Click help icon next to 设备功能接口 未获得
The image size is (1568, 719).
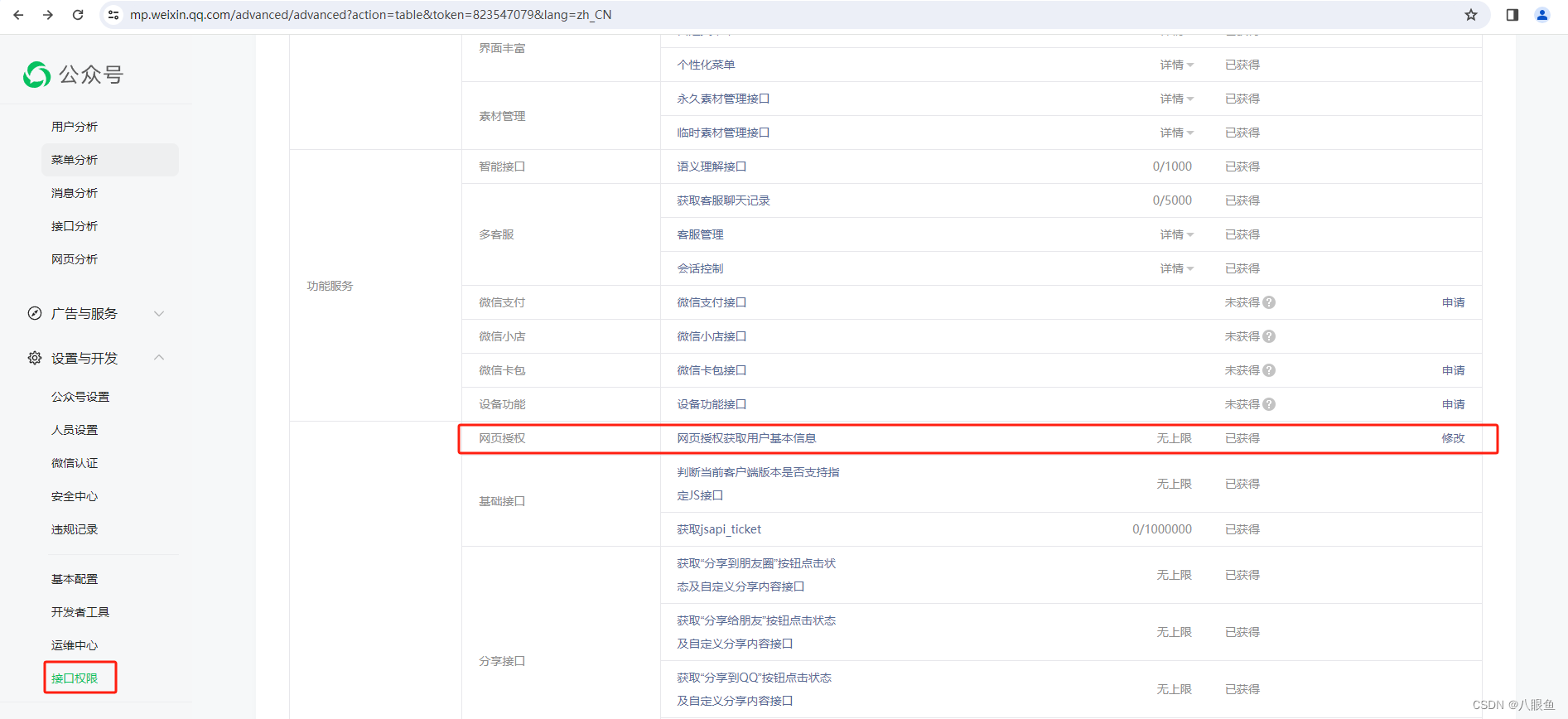pyautogui.click(x=1269, y=404)
